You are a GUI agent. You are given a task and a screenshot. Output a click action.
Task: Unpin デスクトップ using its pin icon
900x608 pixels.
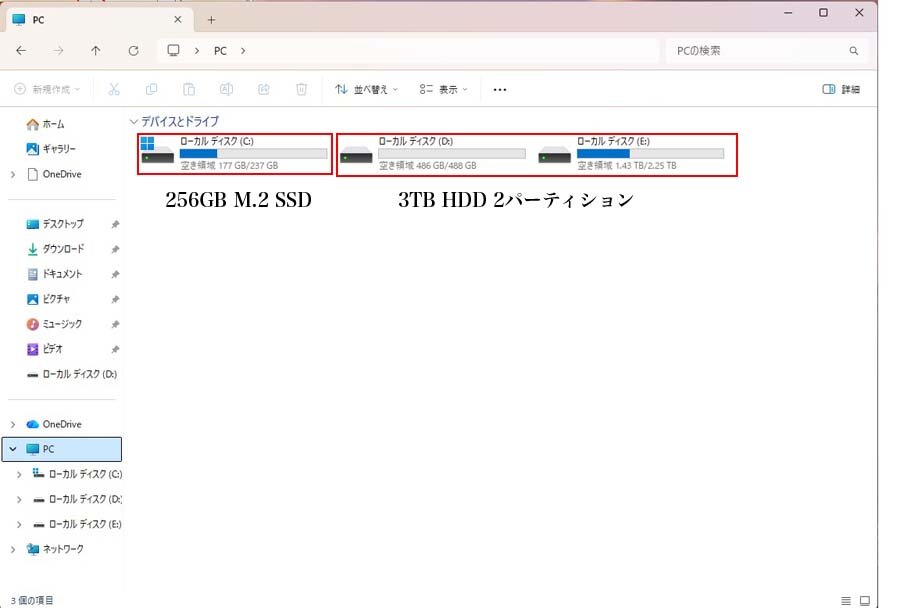coord(115,224)
